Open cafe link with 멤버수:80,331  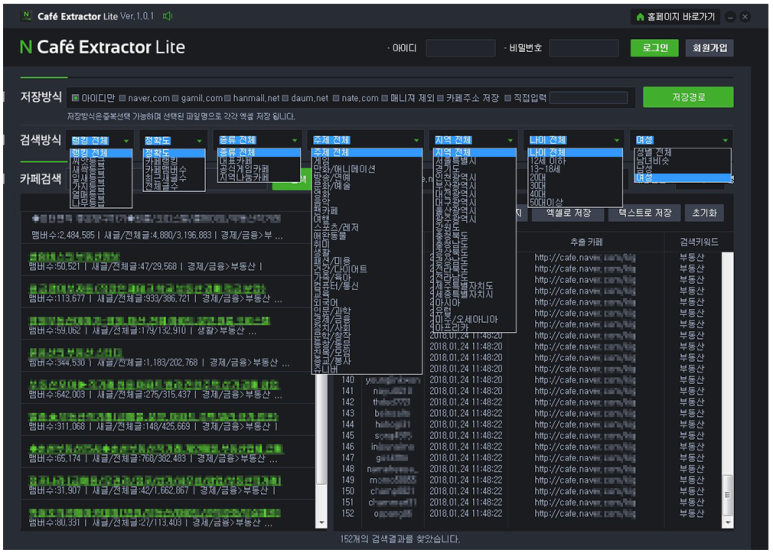(x=155, y=513)
